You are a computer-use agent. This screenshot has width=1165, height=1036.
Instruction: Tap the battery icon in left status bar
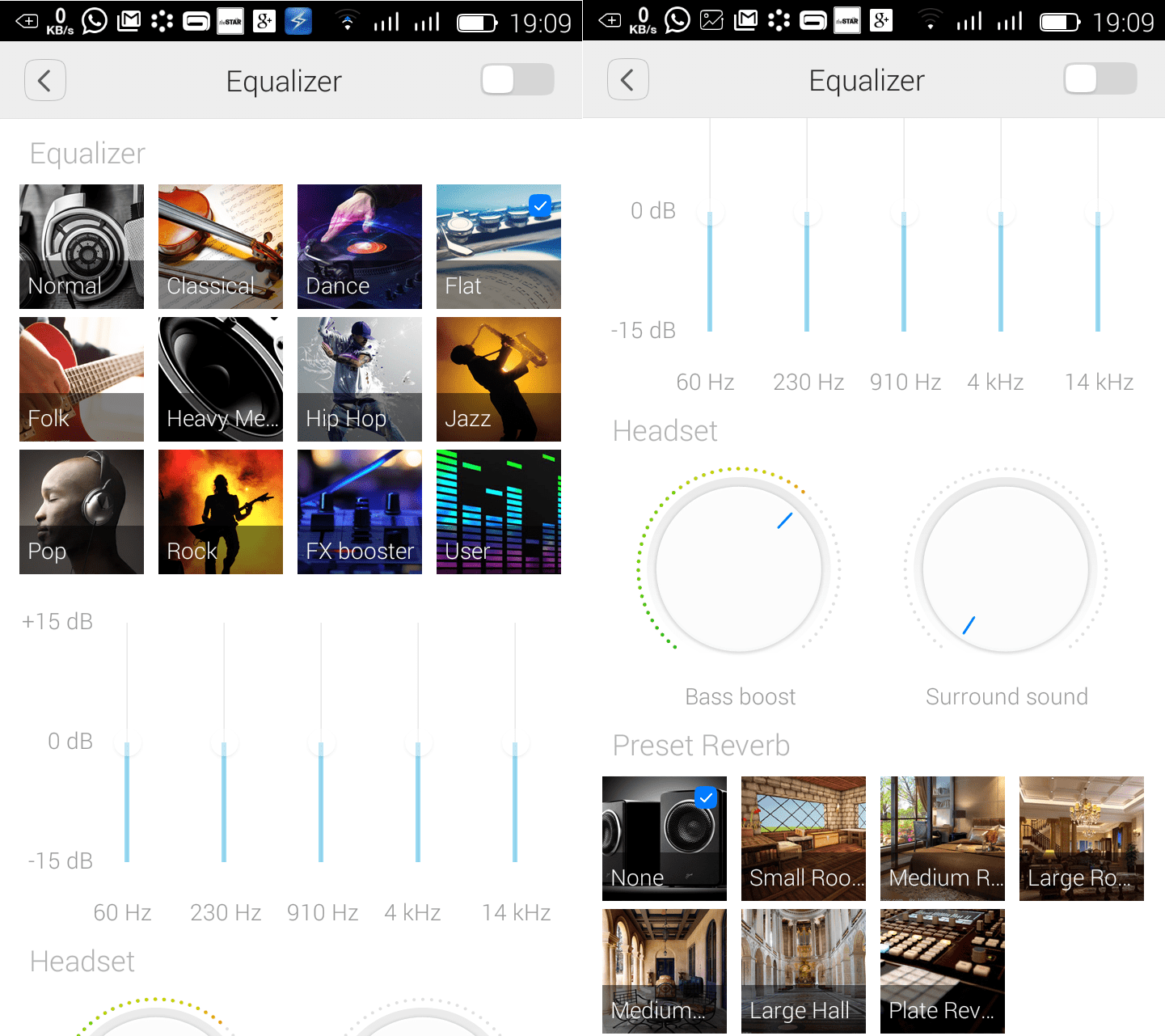[x=477, y=23]
